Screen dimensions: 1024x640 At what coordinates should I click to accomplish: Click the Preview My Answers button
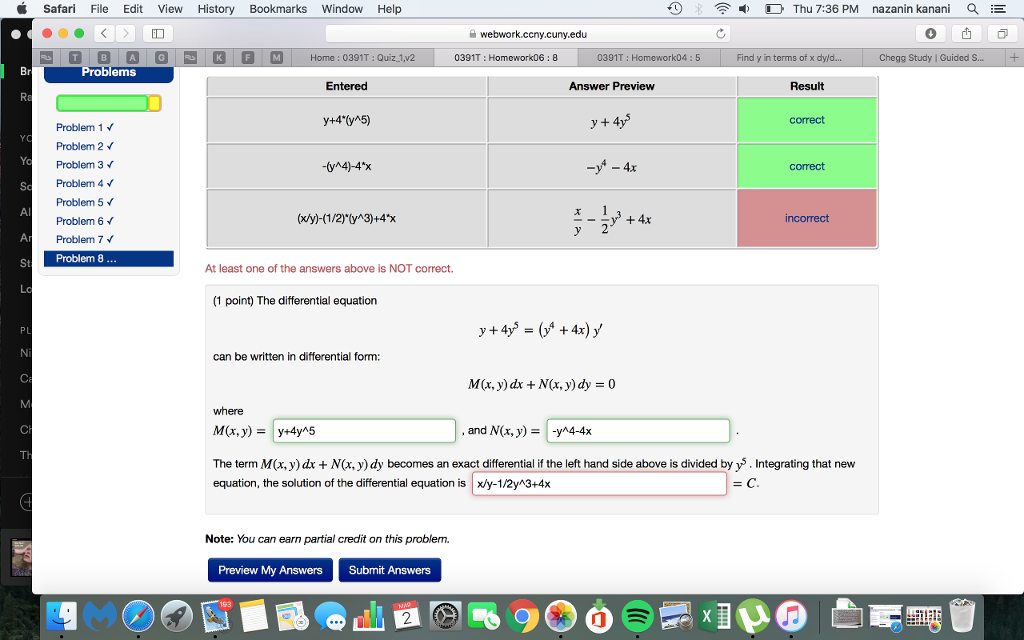[270, 570]
